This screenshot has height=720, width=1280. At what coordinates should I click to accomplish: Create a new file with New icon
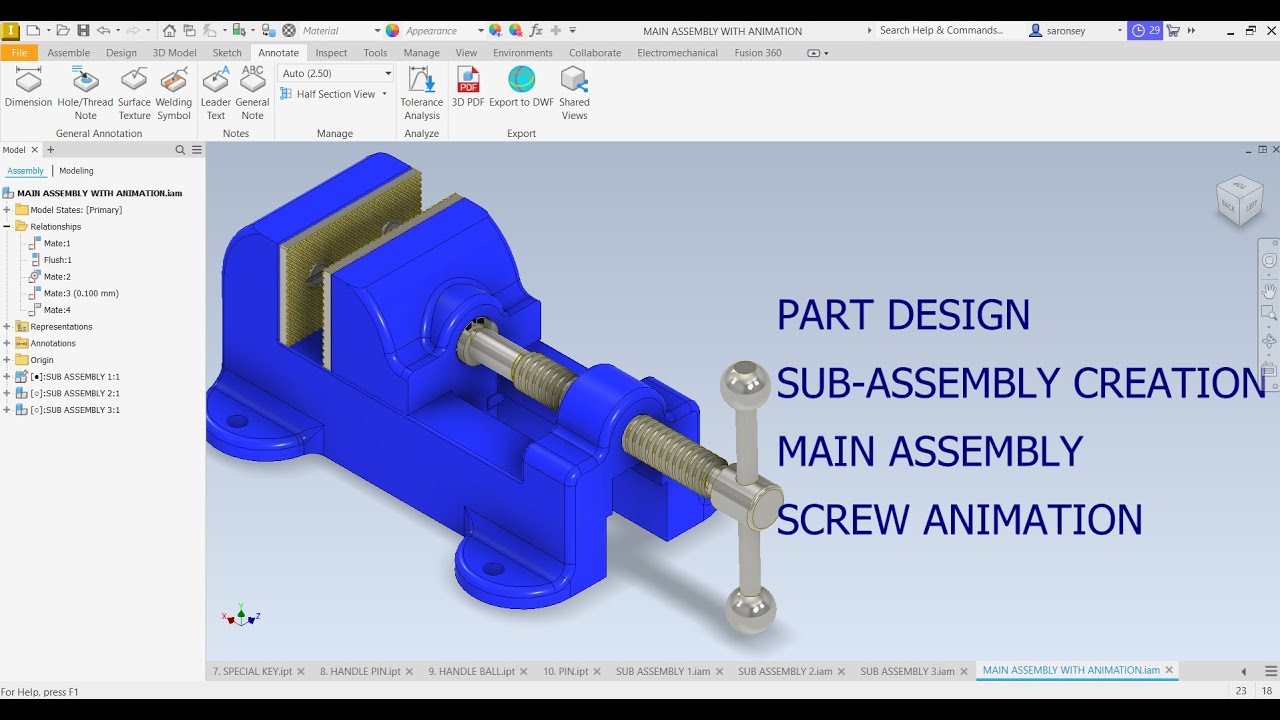pos(32,31)
